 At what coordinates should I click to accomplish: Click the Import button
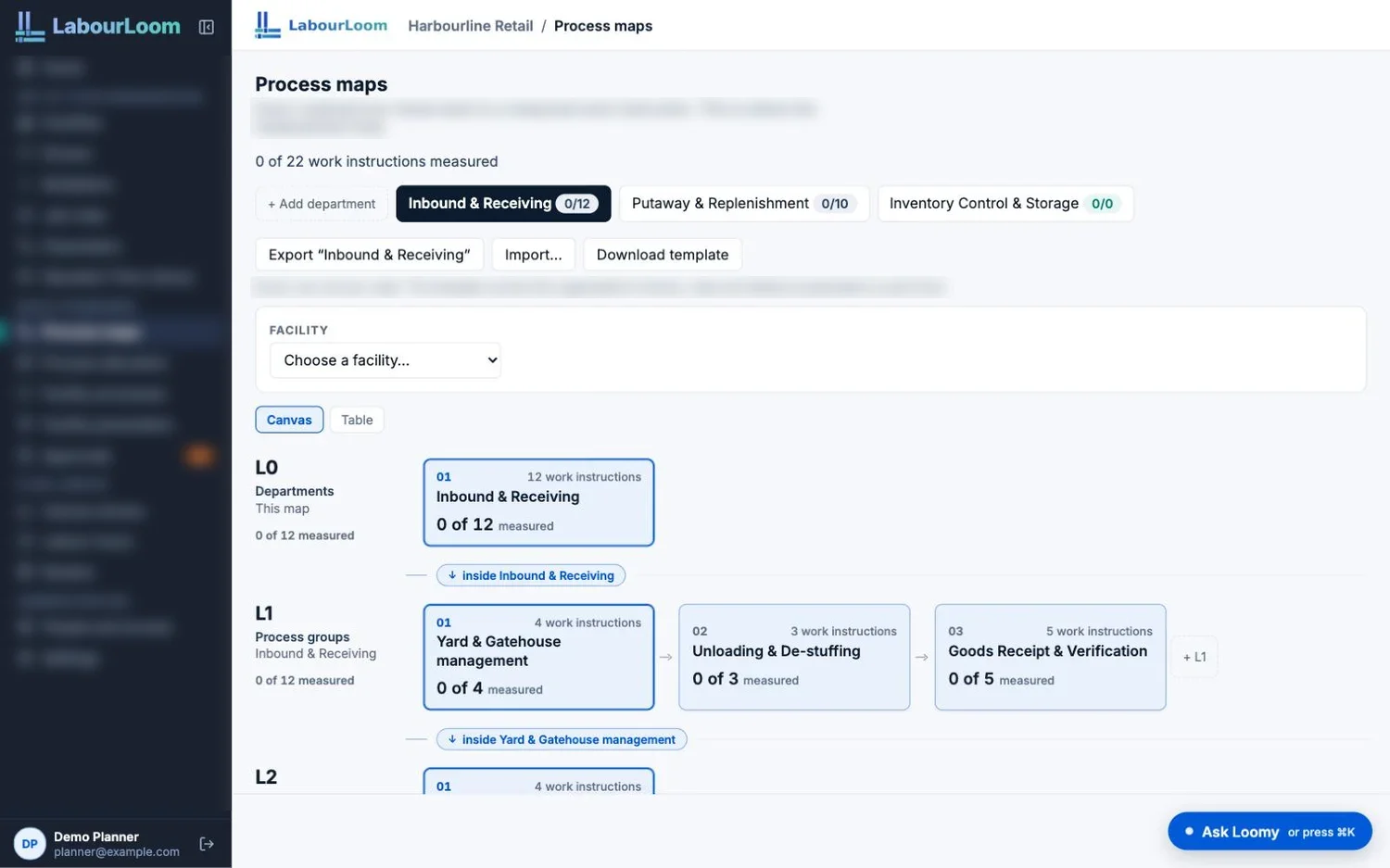pos(534,255)
